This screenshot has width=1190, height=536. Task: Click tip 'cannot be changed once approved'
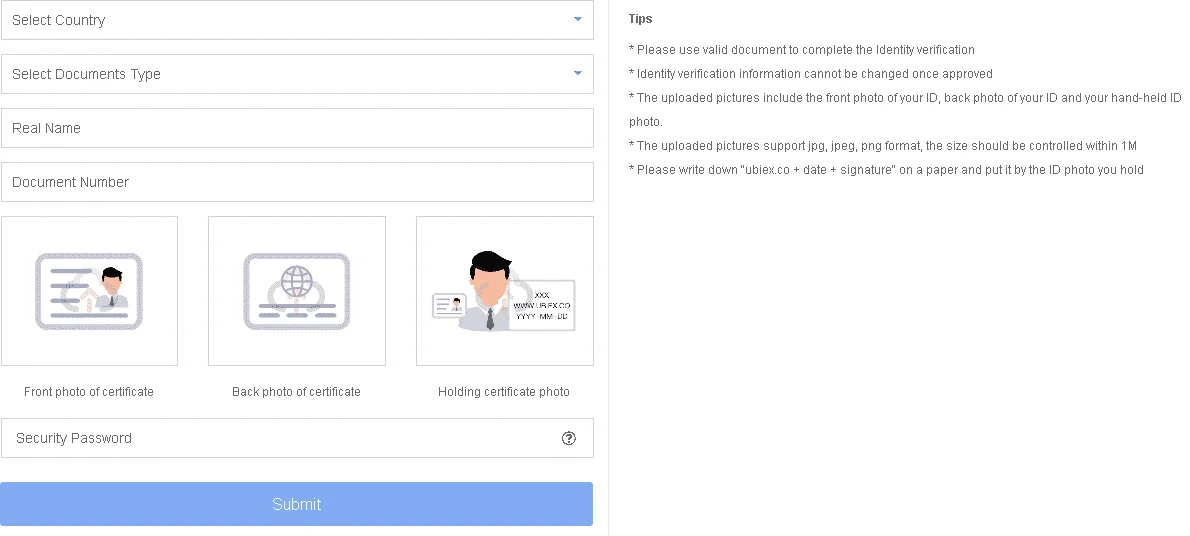(x=811, y=74)
